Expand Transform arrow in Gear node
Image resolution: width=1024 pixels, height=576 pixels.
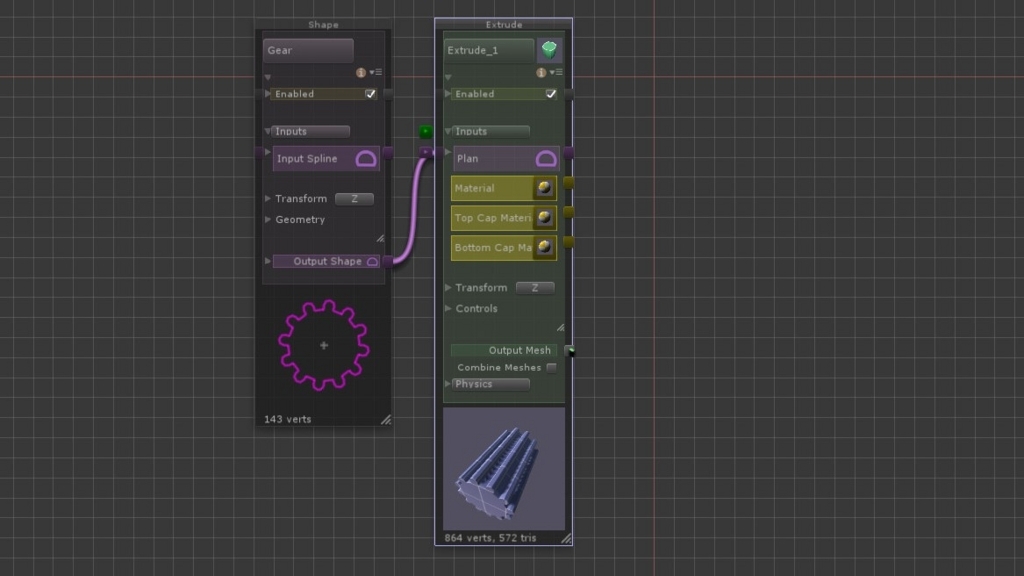point(268,199)
